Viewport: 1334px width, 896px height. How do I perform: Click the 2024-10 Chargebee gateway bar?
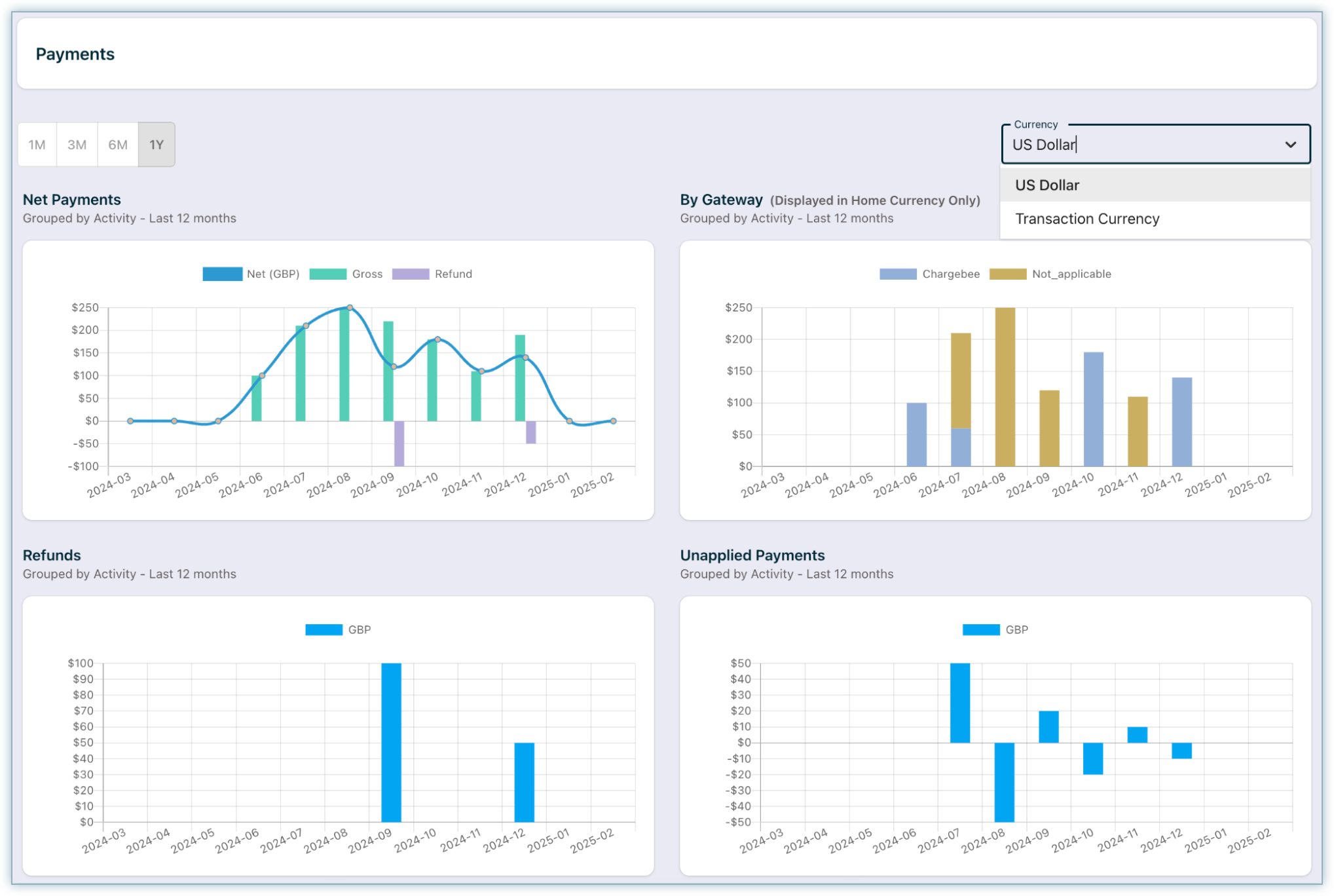click(1093, 409)
